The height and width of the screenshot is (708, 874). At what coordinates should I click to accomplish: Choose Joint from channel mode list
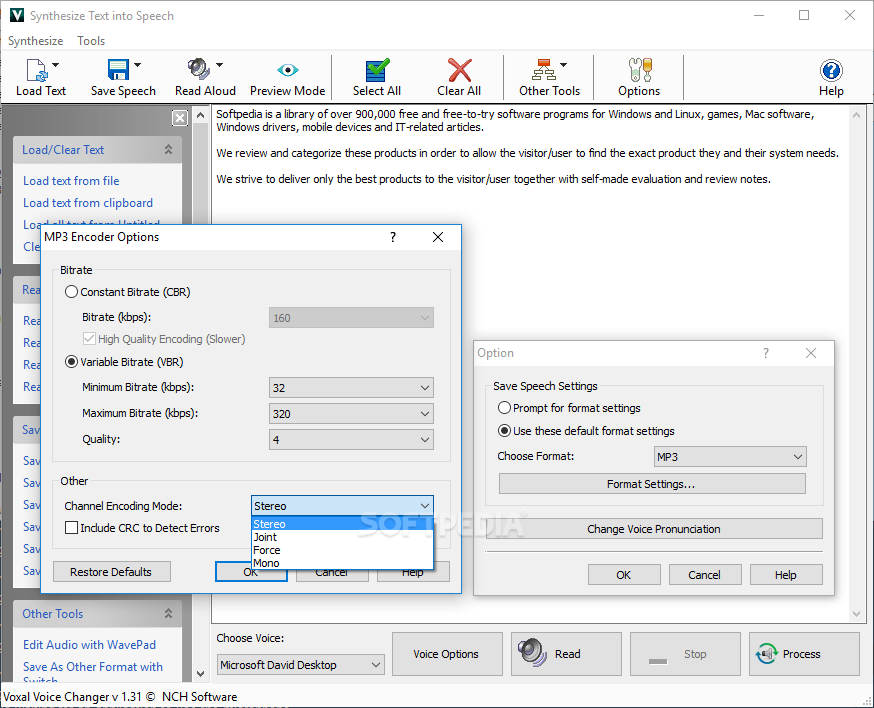coord(342,537)
